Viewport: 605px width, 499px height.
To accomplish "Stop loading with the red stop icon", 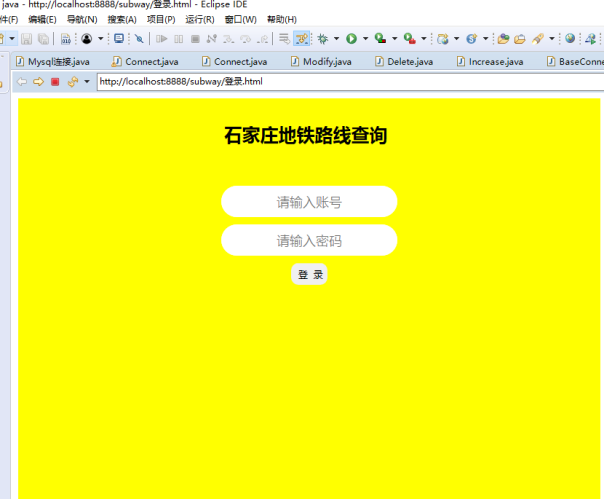I will 55,82.
